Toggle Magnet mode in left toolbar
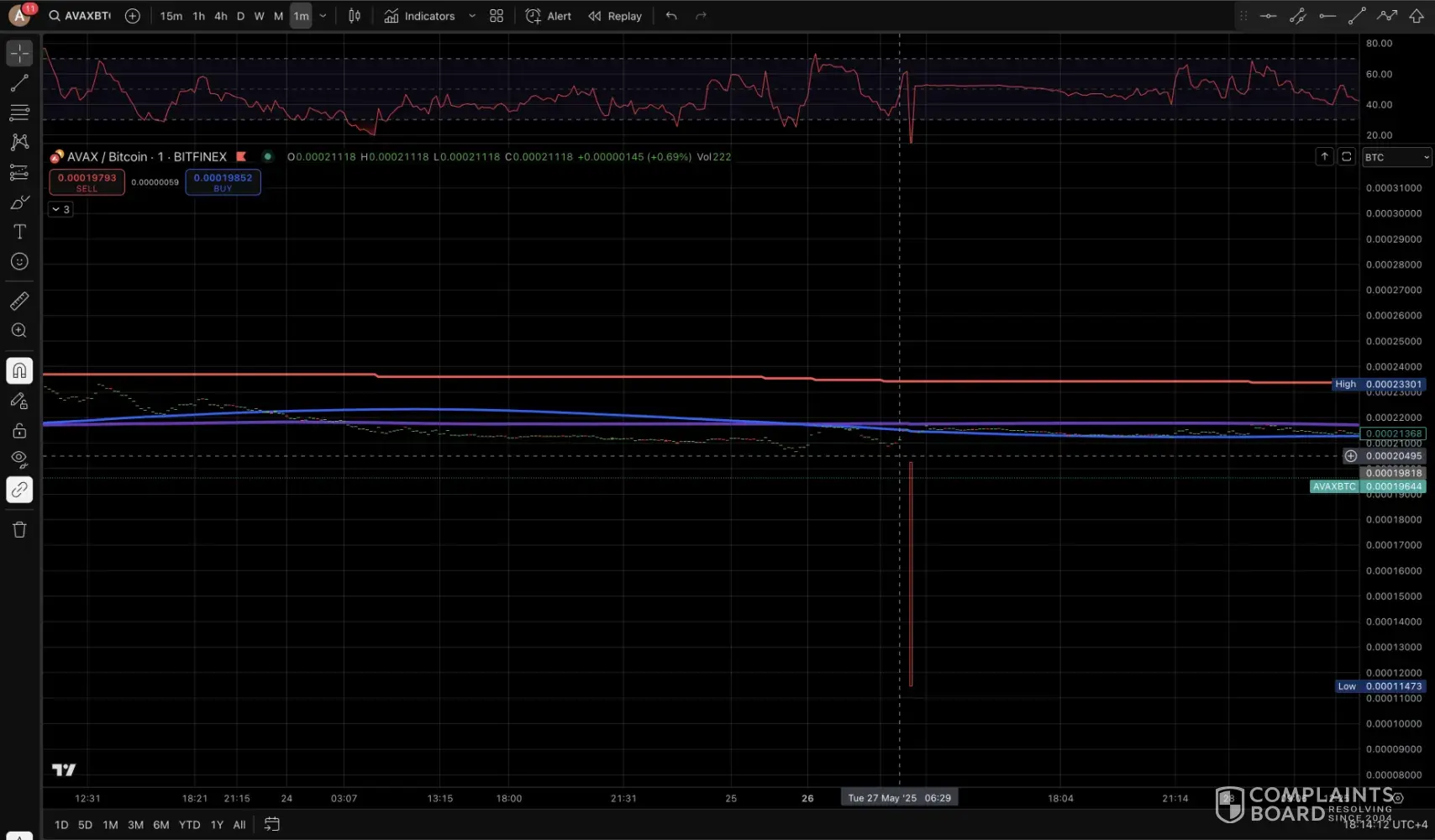Viewport: 1435px width, 840px height. point(19,370)
